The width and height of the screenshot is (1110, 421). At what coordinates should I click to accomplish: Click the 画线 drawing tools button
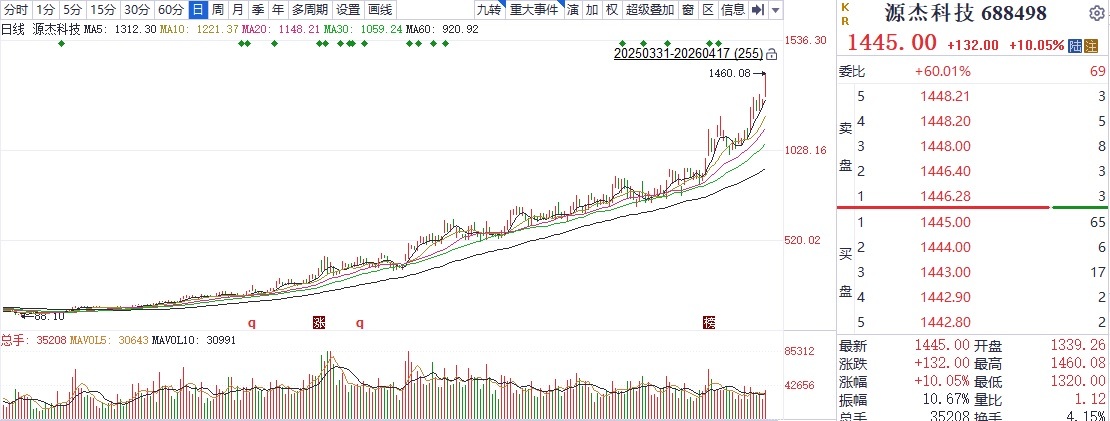[380, 10]
